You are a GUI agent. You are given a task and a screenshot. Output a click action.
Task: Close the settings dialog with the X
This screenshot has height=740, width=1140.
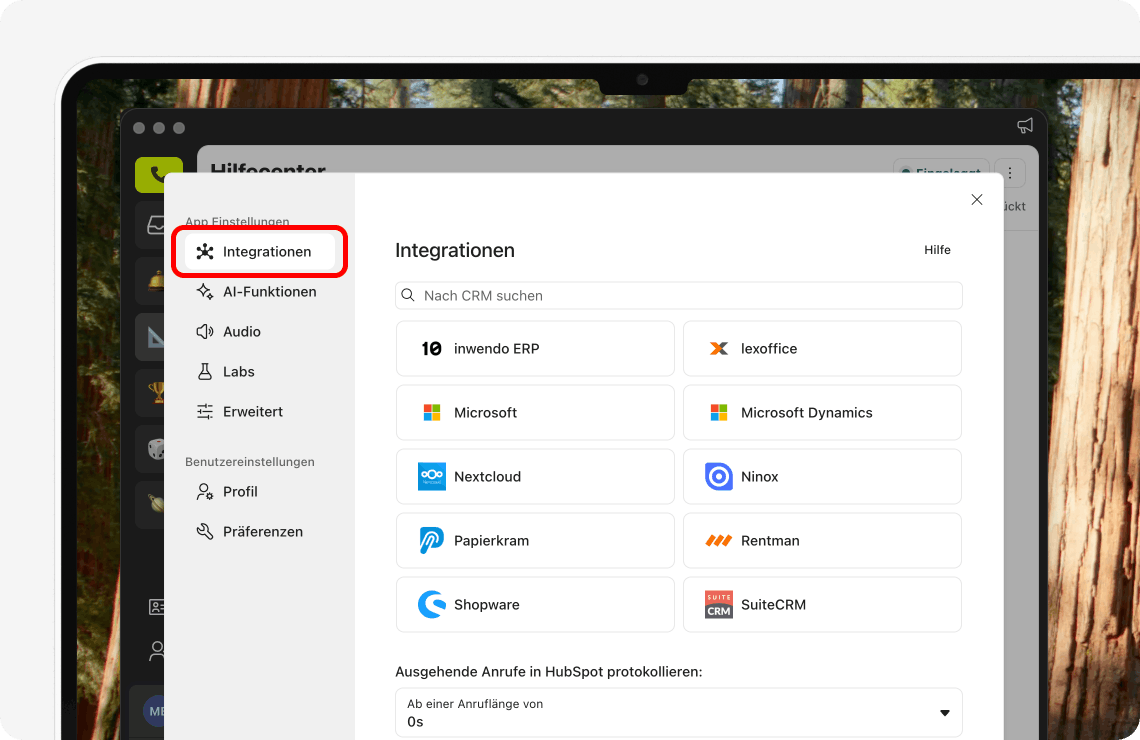click(x=977, y=199)
